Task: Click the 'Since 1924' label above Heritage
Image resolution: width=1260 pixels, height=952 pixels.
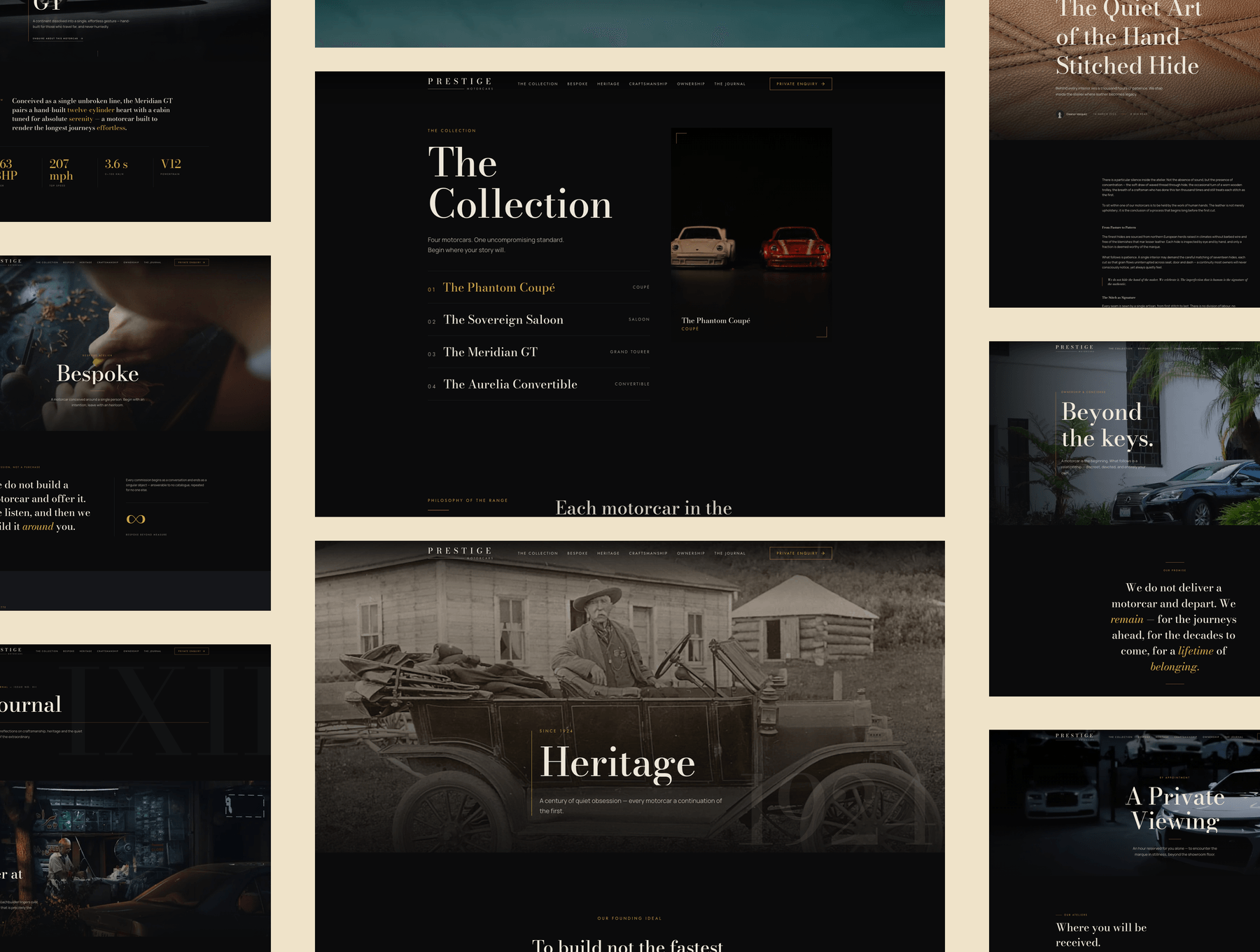Action: 556,731
